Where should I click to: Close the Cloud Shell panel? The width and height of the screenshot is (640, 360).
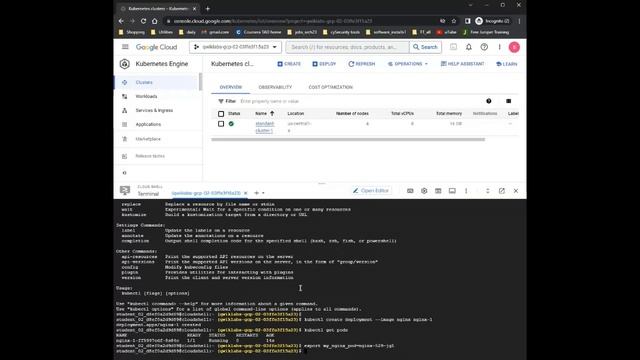[516, 191]
